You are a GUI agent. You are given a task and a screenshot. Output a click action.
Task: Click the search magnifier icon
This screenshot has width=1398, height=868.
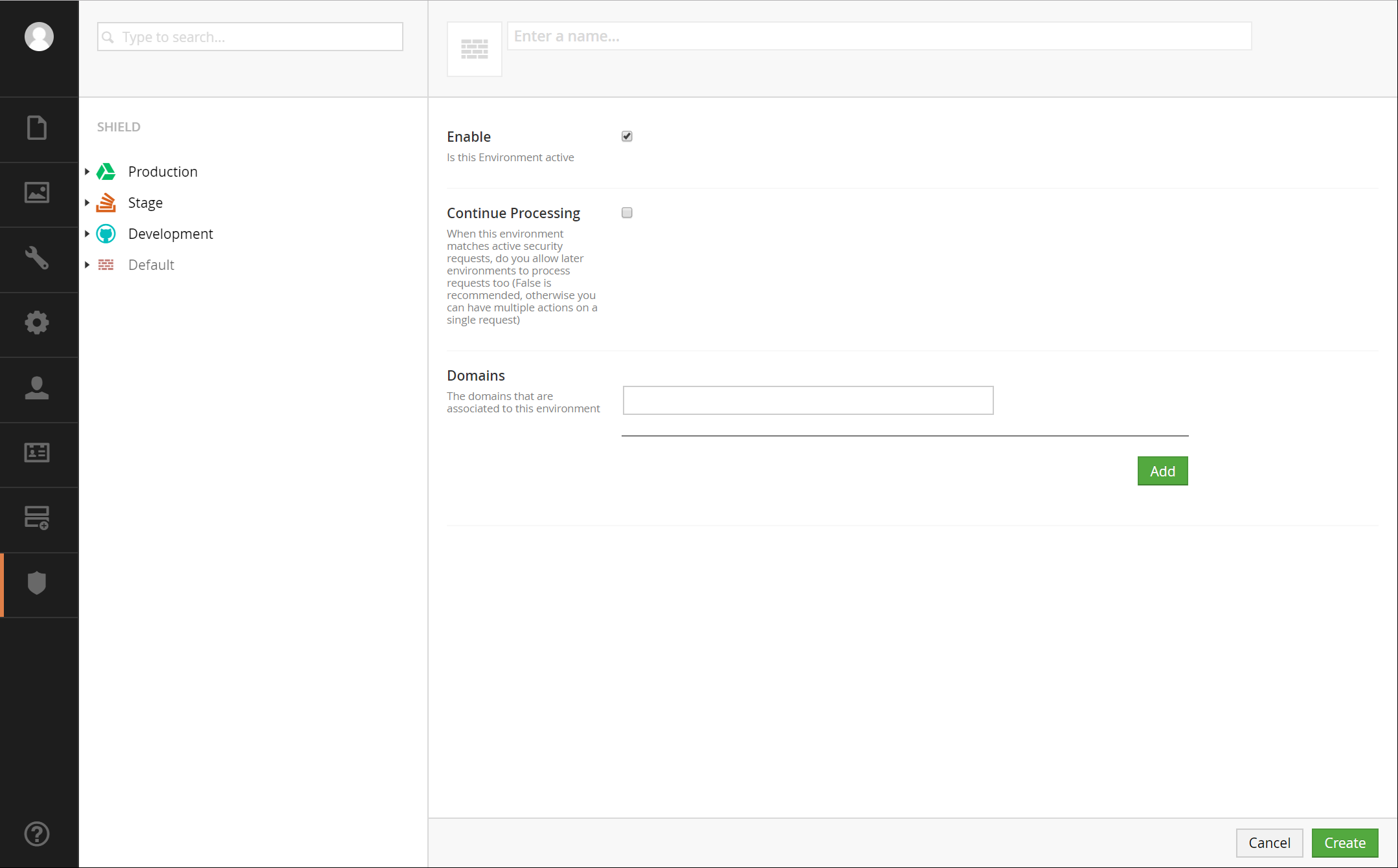tap(108, 38)
